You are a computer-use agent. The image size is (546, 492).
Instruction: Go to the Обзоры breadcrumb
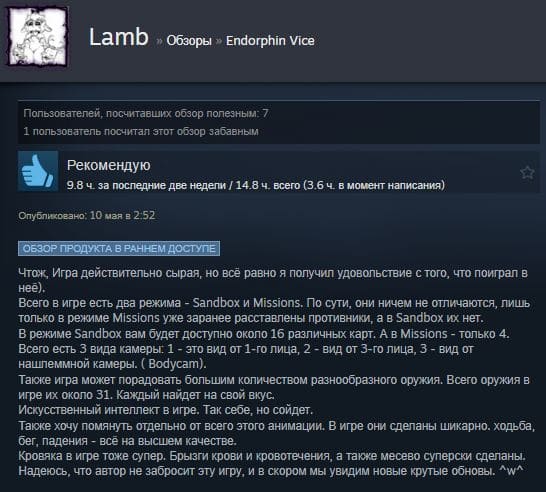point(189,41)
